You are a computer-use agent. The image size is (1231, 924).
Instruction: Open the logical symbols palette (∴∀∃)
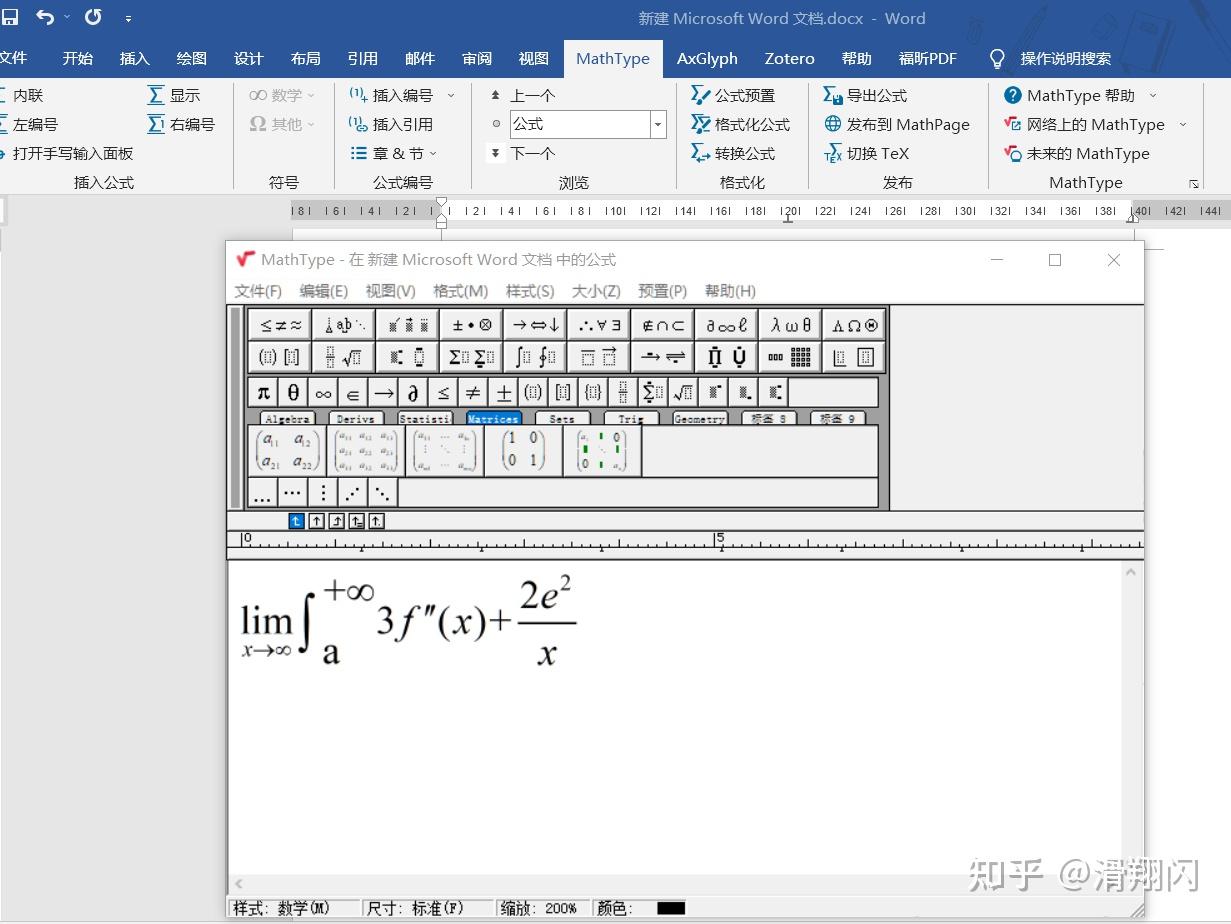click(599, 325)
